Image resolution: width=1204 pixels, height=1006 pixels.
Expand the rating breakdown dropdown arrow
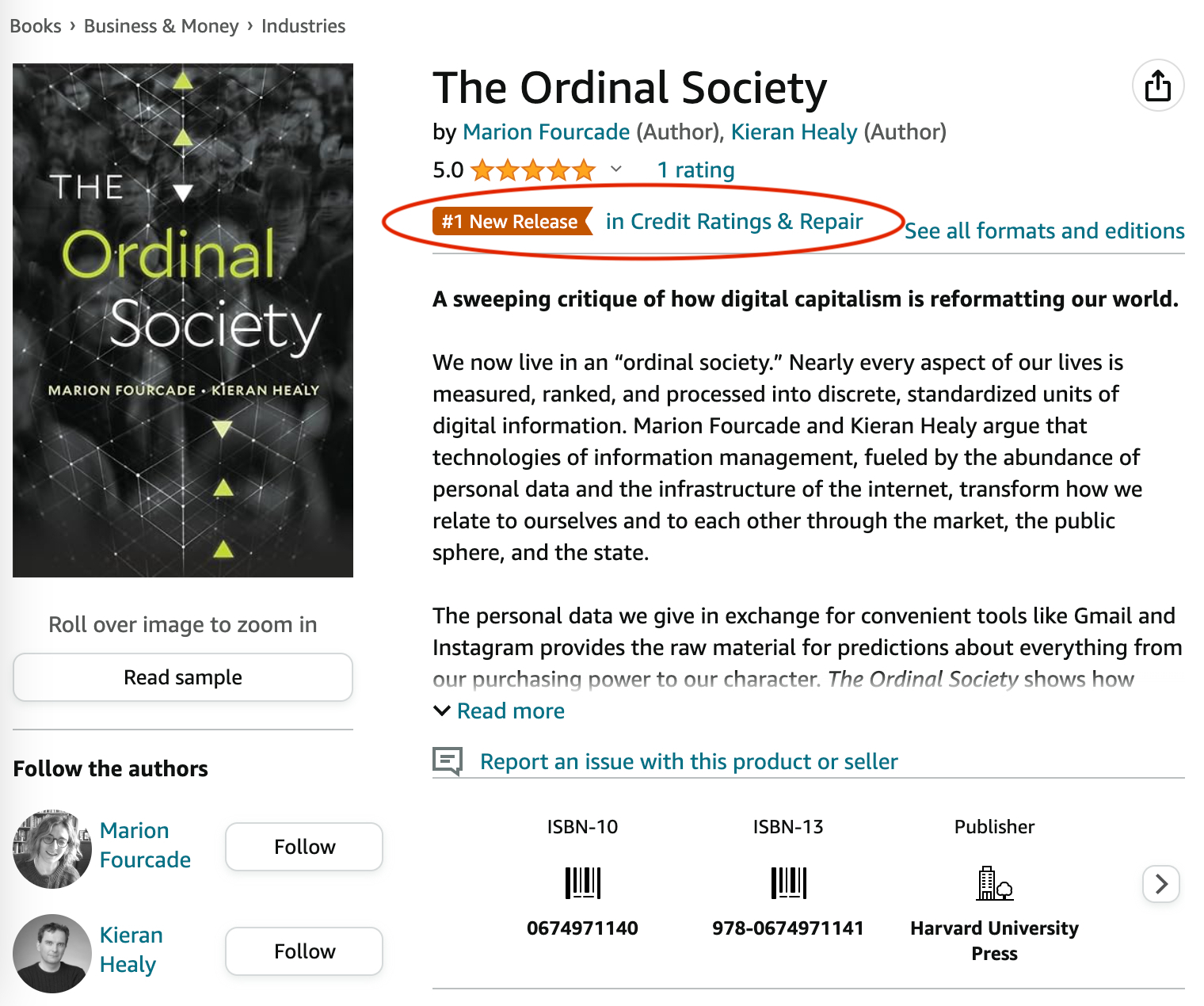(x=616, y=170)
